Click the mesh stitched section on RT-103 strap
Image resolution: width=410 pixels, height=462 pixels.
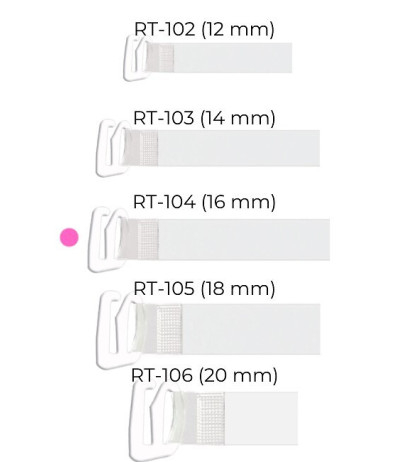[x=149, y=148]
